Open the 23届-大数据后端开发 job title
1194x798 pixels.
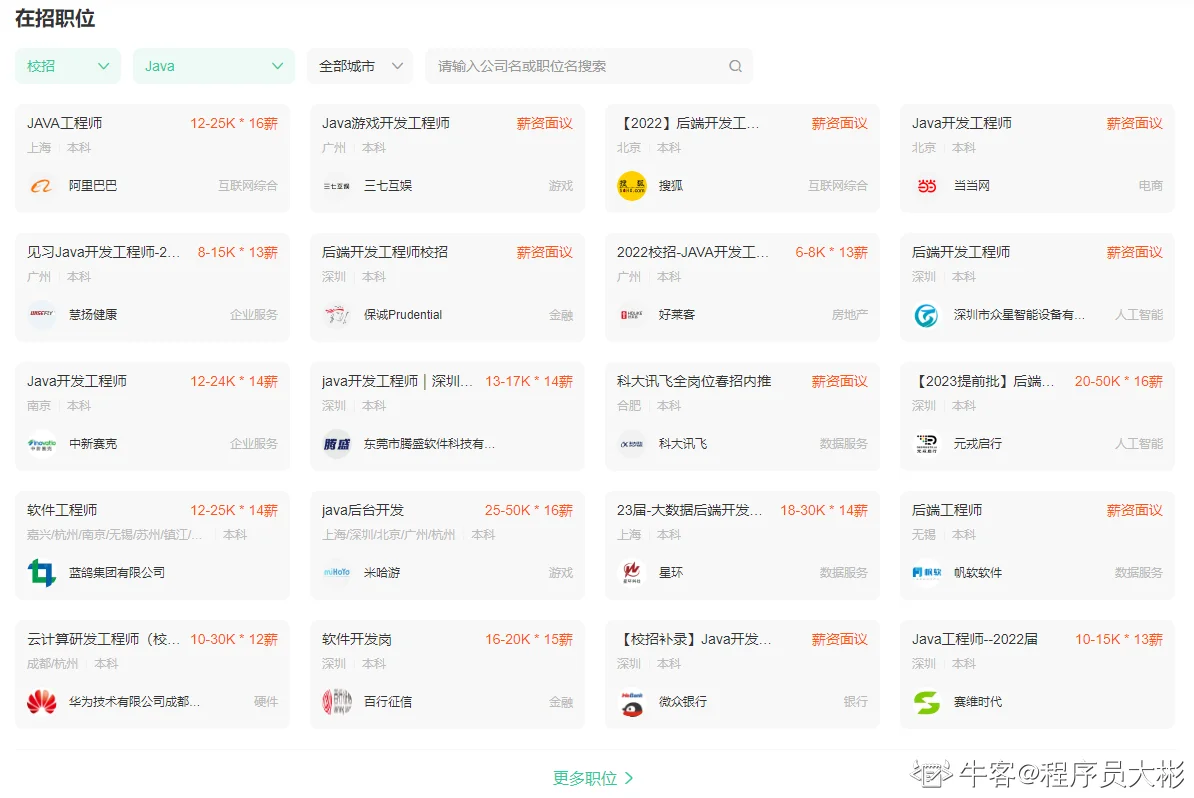(x=689, y=510)
